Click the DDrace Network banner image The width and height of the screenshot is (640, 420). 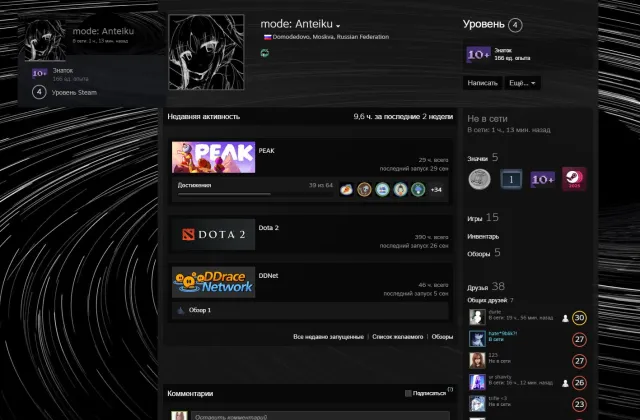point(213,282)
